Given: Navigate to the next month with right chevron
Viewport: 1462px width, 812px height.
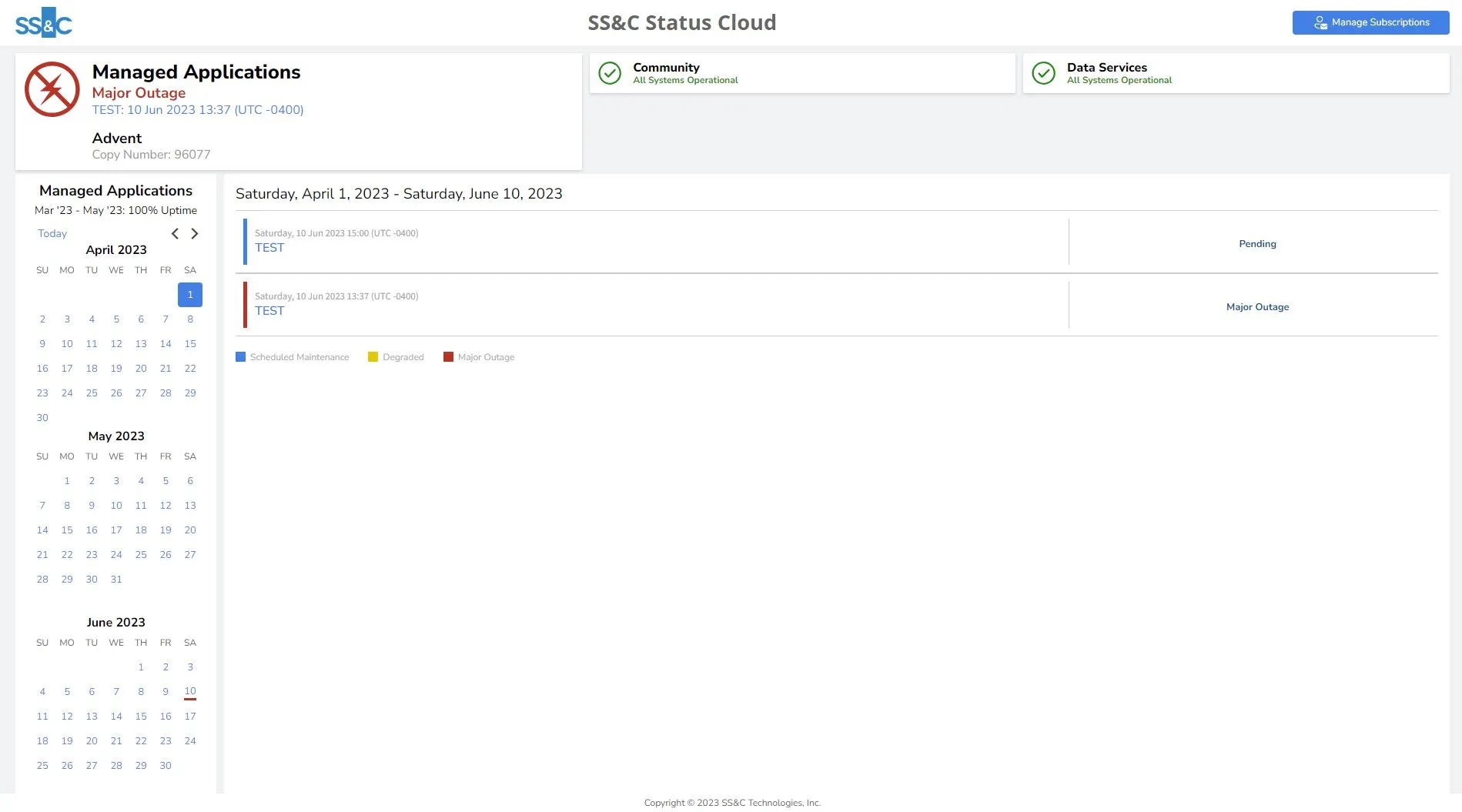Looking at the screenshot, I should [195, 233].
